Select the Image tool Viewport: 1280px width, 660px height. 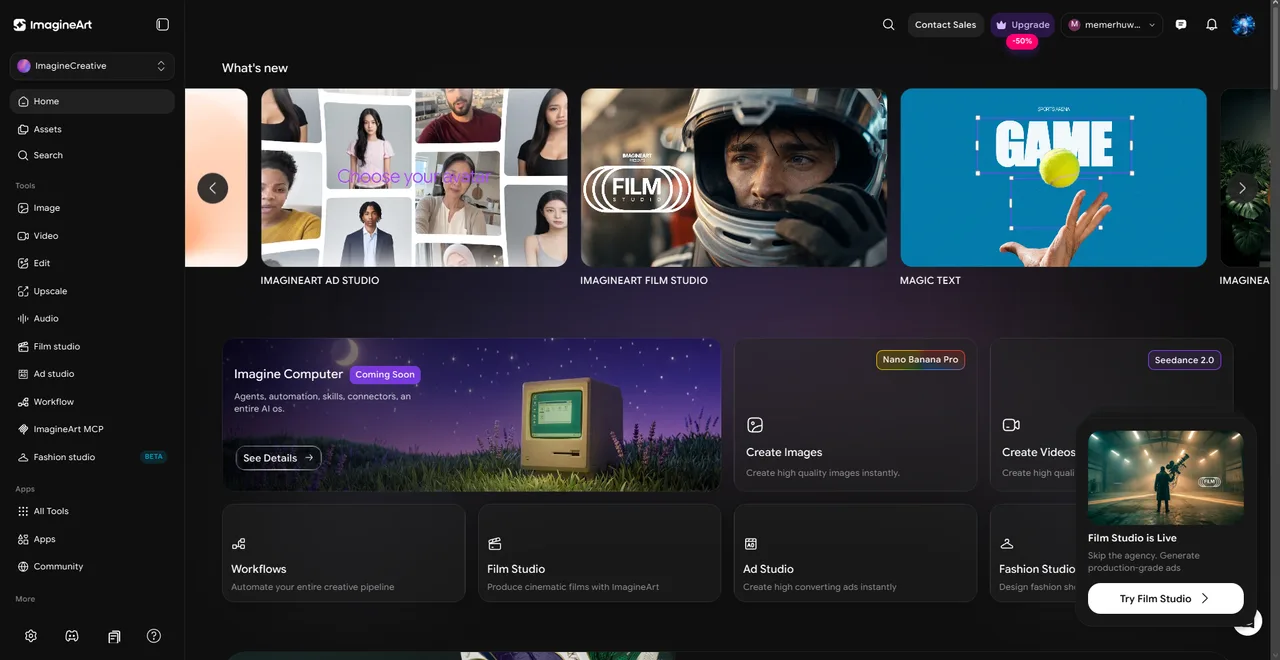pyautogui.click(x=92, y=208)
